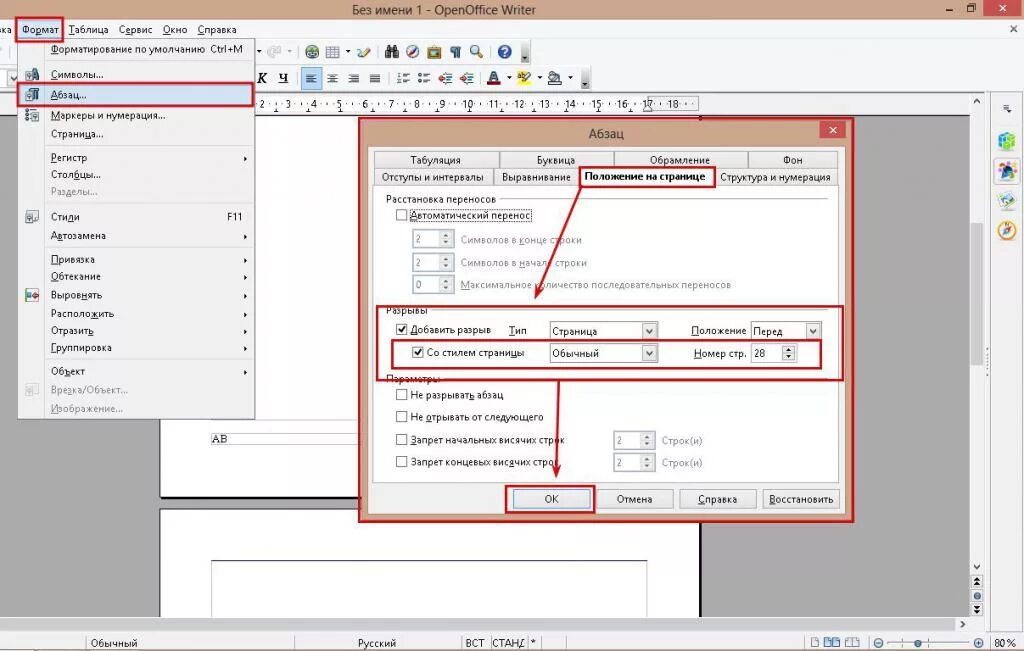
Task: Apply yellow Highlighting marker icon
Action: point(524,78)
